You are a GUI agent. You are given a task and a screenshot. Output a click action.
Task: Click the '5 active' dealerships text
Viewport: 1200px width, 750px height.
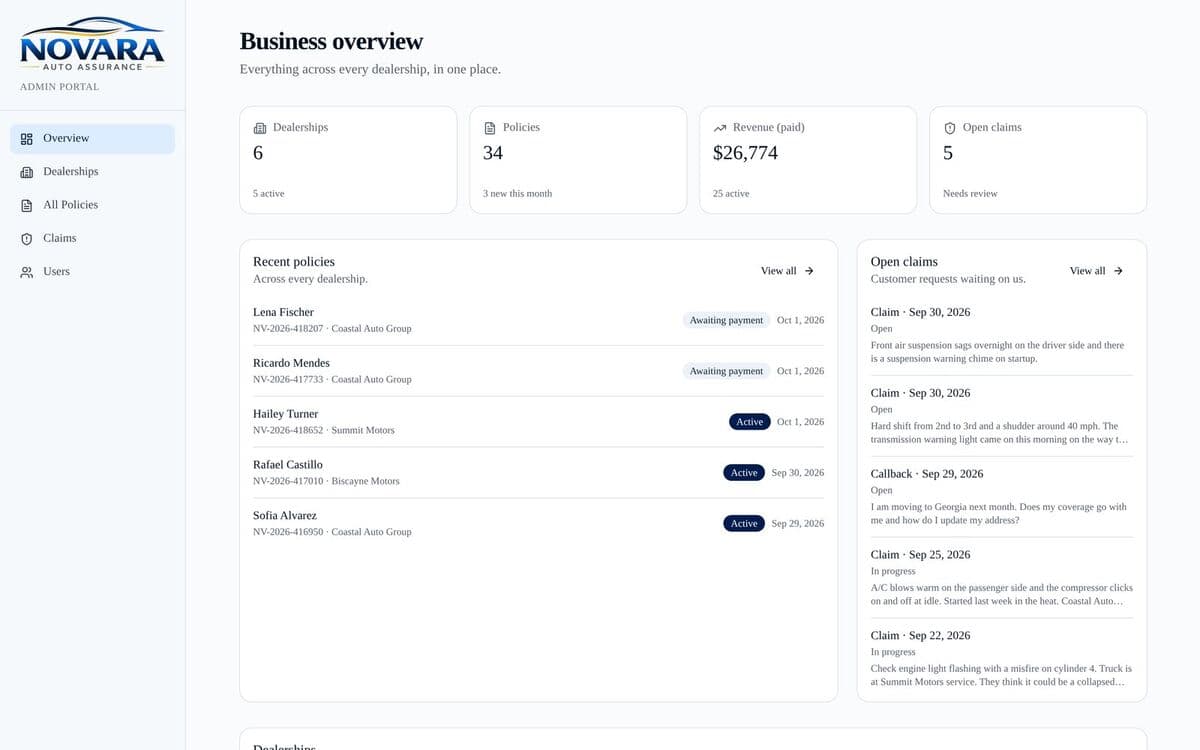coord(269,194)
